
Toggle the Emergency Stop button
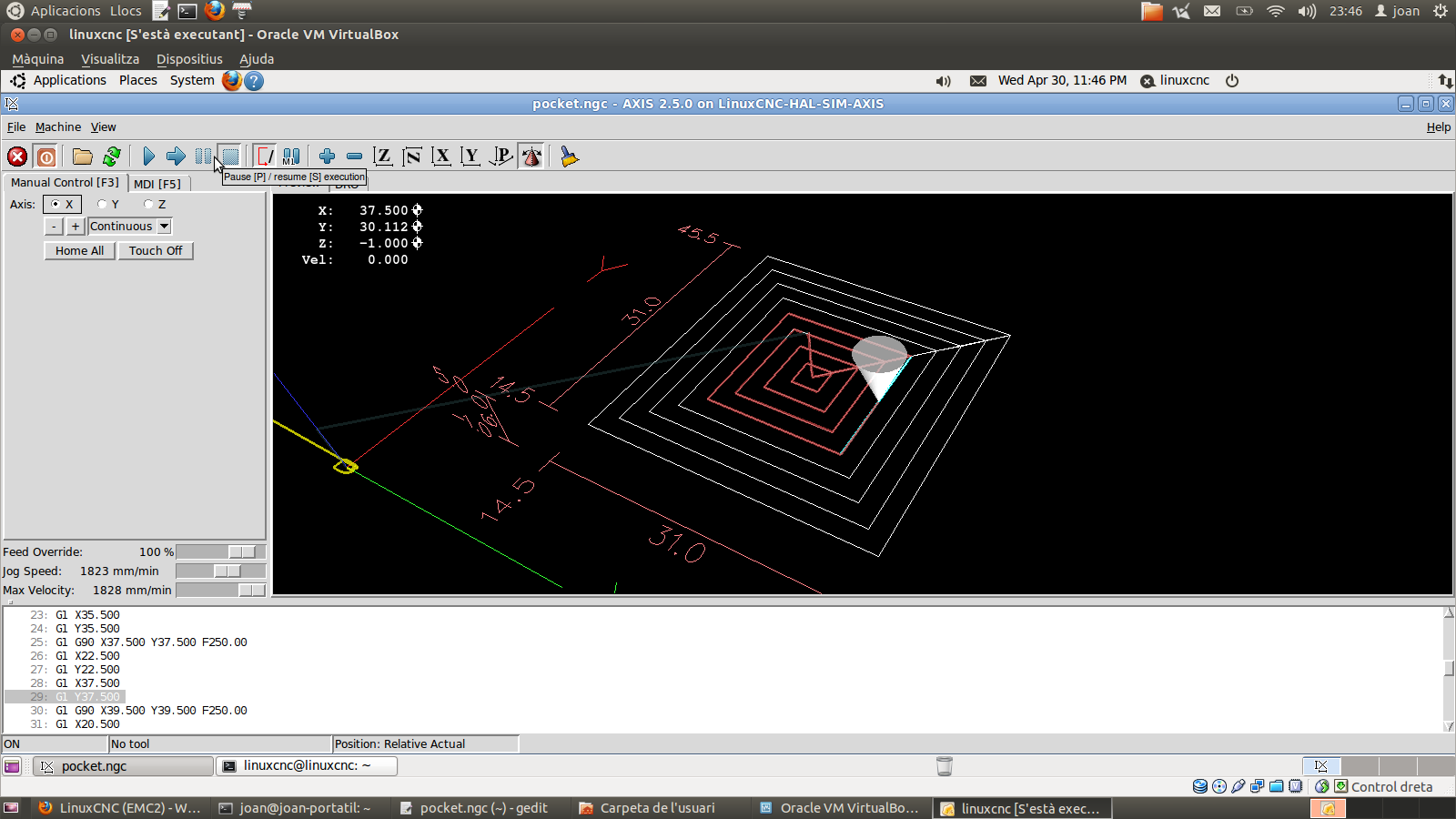tap(17, 157)
